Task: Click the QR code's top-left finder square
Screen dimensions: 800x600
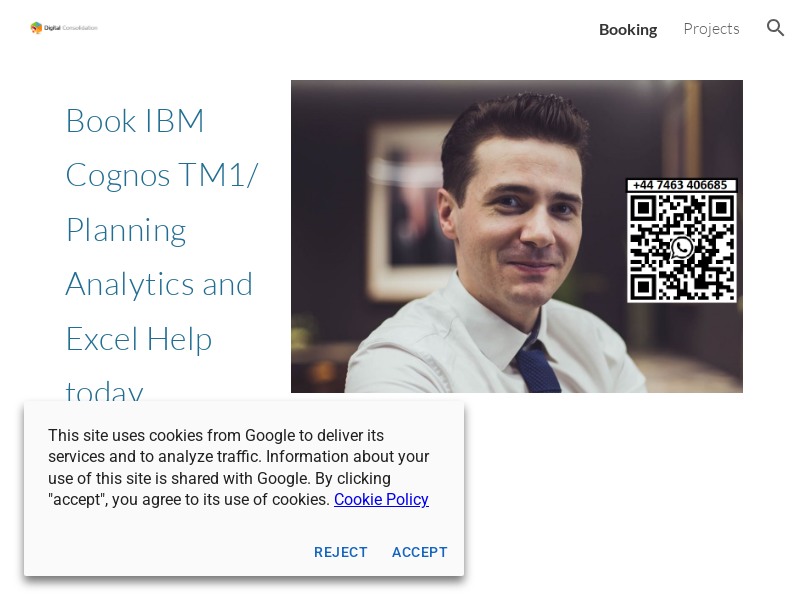Action: (643, 208)
